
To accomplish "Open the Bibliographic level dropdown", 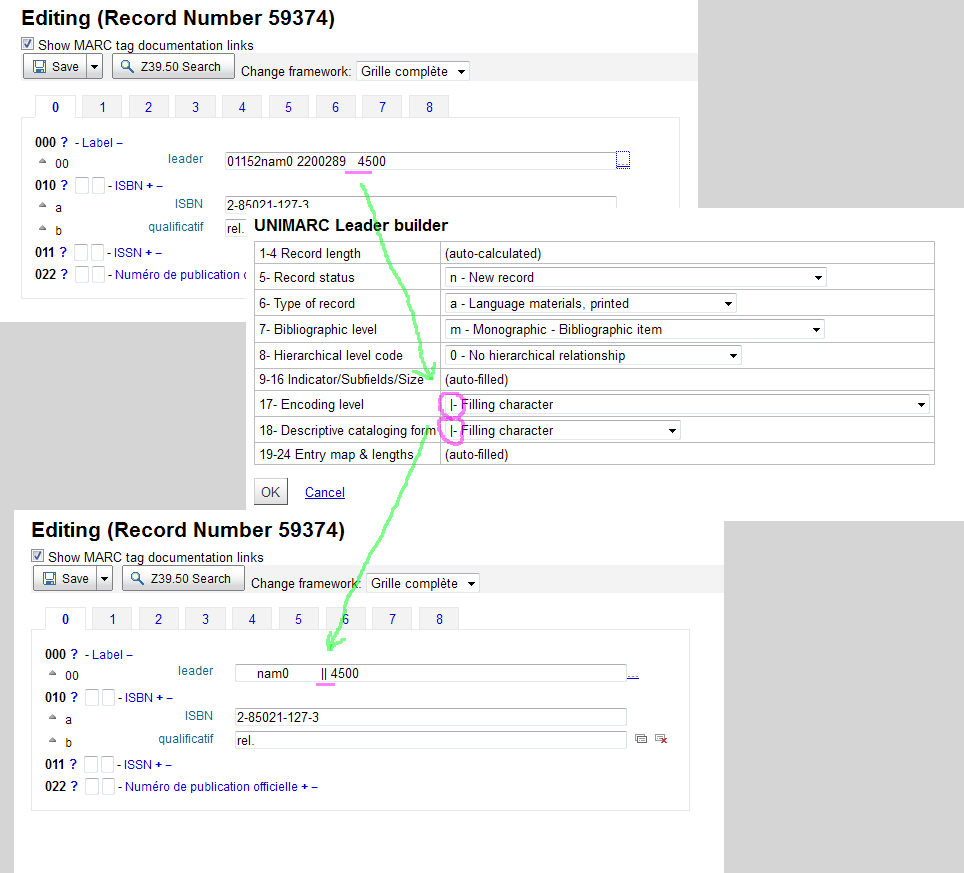I will coord(634,329).
